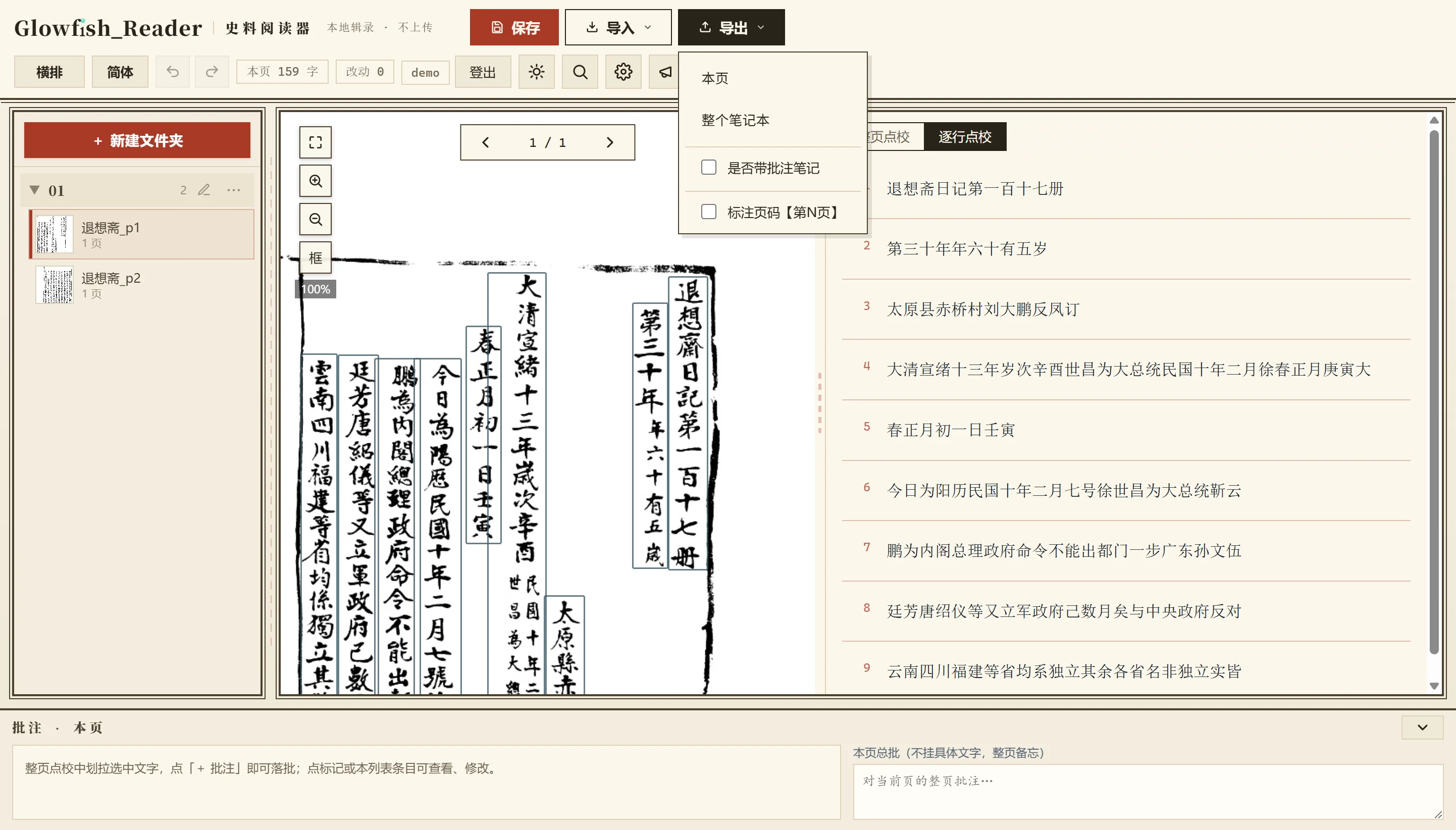Image resolution: width=1456 pixels, height=830 pixels.
Task: Click the 新建文件夹 button
Action: pos(137,140)
